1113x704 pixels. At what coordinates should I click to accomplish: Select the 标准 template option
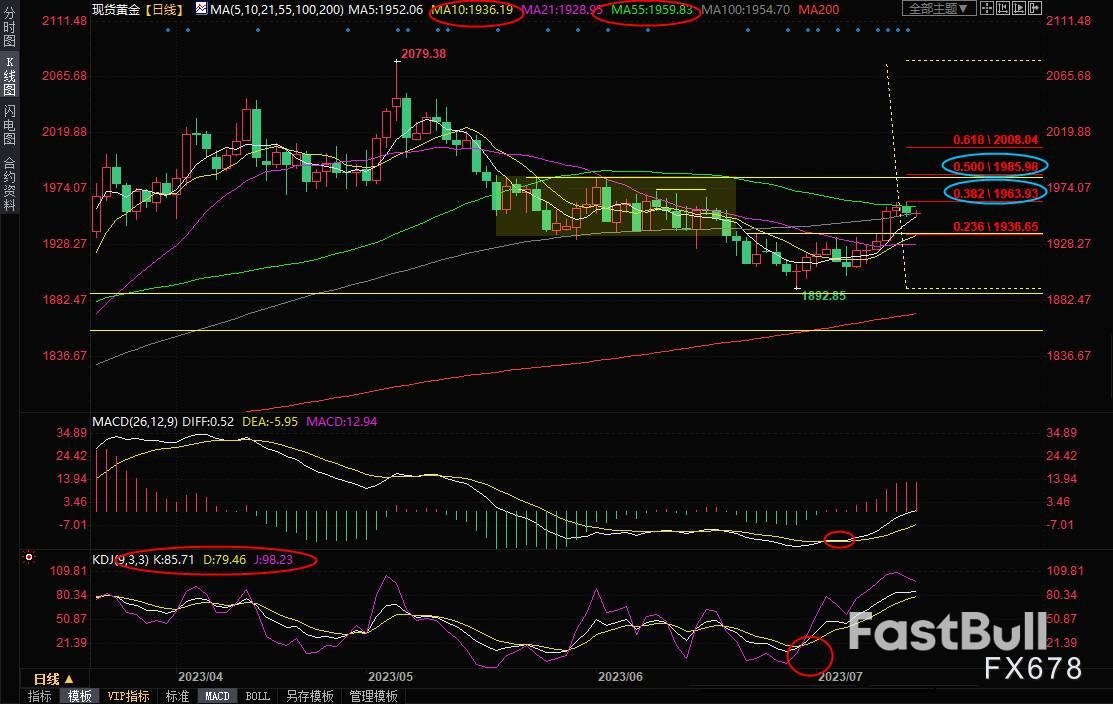pos(177,696)
